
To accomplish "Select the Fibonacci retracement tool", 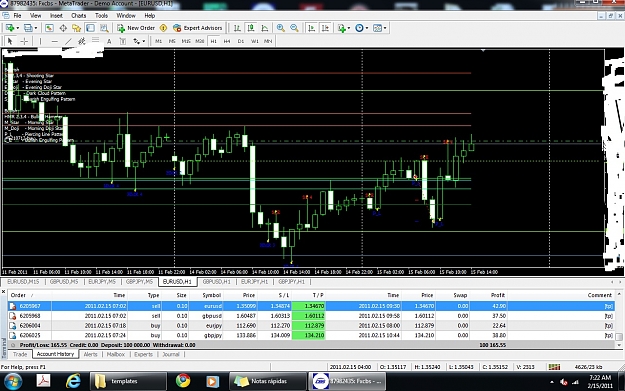I will pyautogui.click(x=95, y=40).
